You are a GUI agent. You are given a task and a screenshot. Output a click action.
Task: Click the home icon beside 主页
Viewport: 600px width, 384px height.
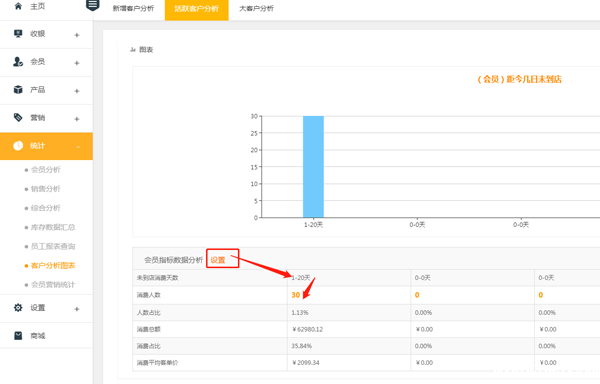click(x=18, y=6)
